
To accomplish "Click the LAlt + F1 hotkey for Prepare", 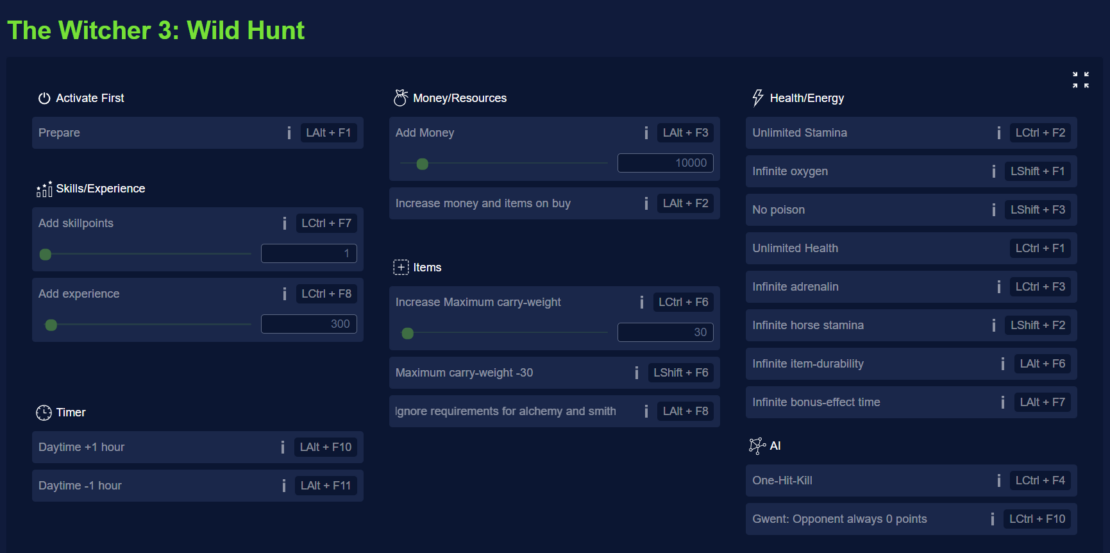I will pyautogui.click(x=329, y=133).
